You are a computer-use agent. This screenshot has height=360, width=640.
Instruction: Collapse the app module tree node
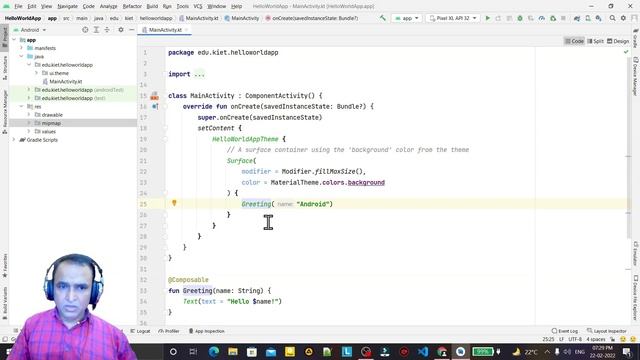point(14,40)
